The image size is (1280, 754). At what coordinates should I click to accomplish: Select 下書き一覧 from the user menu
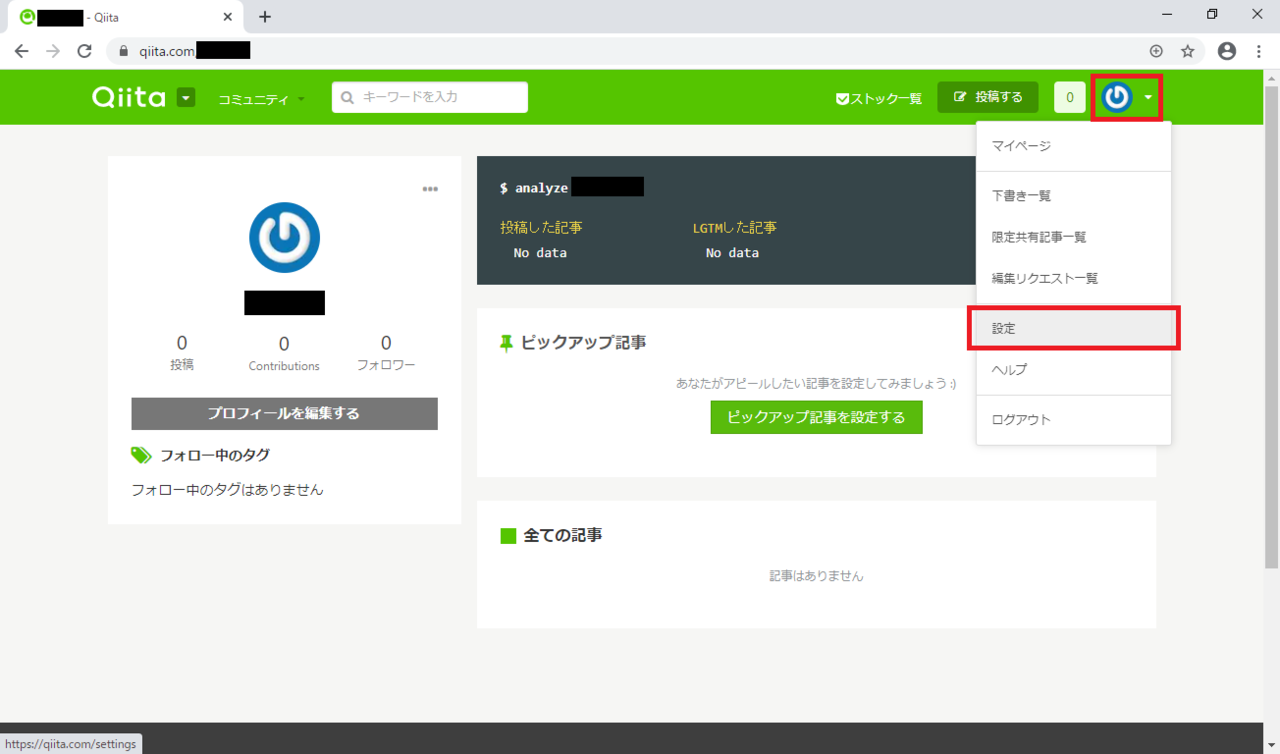point(1074,196)
